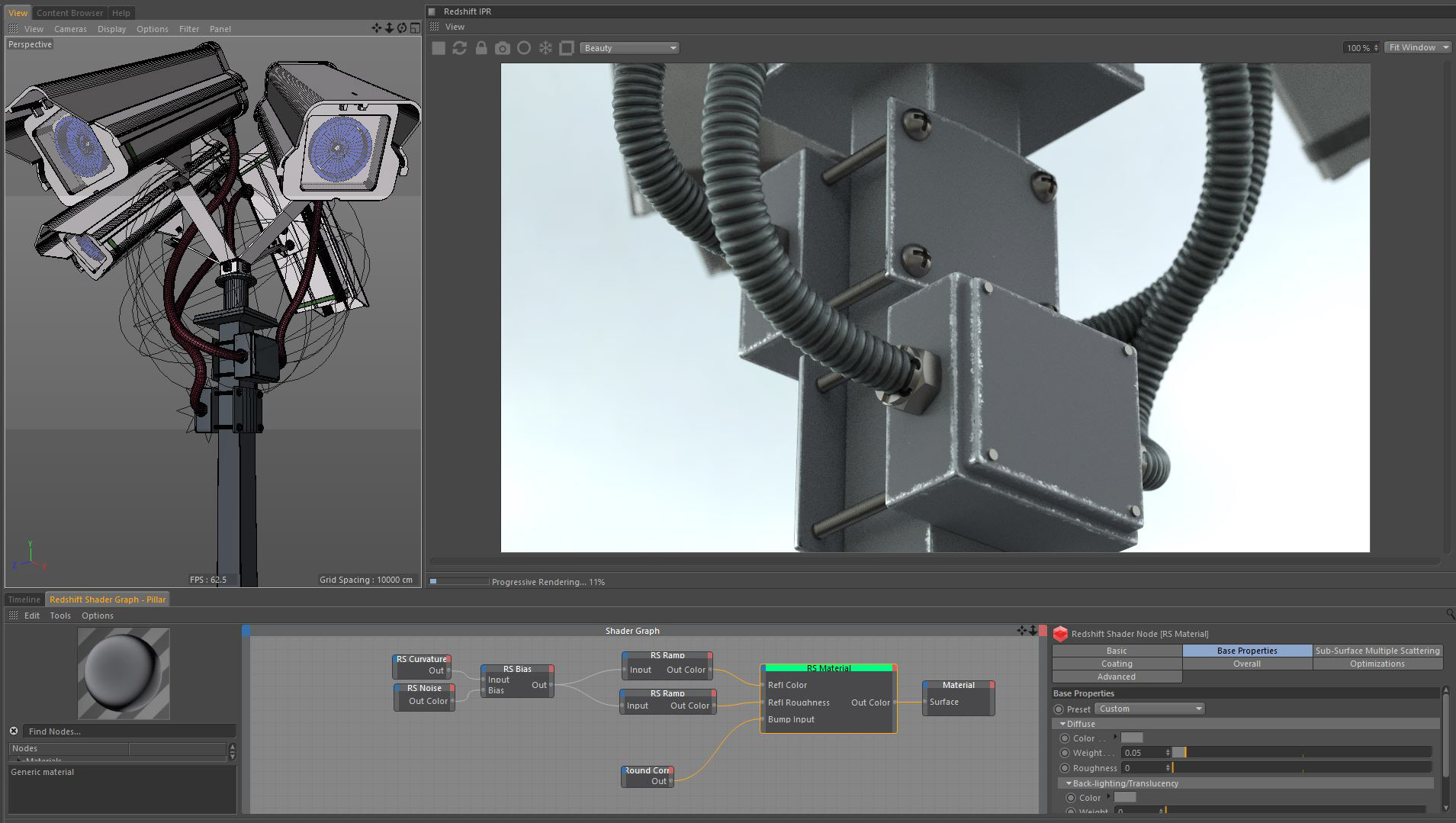Open the Panel menu in the viewport
The image size is (1456, 823).
[220, 29]
